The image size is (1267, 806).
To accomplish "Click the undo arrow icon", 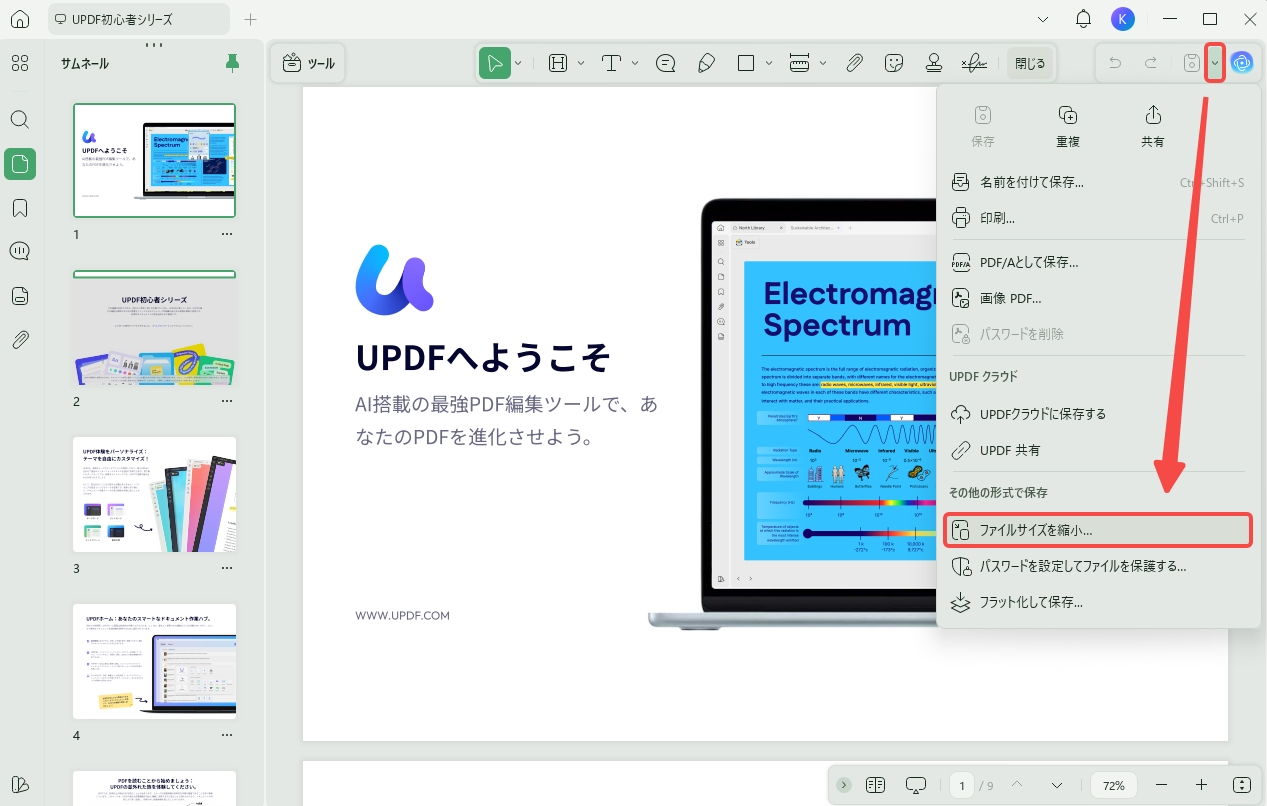I will coord(1115,63).
